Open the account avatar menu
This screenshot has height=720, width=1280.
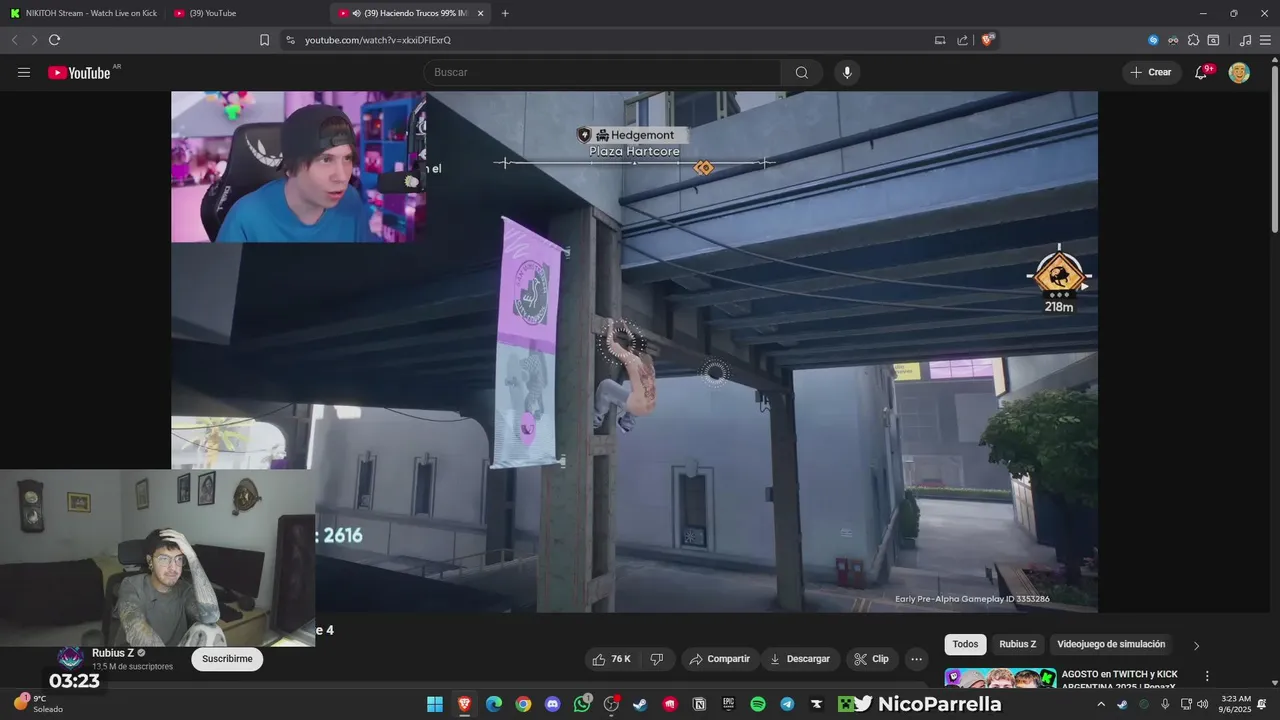pos(1239,72)
